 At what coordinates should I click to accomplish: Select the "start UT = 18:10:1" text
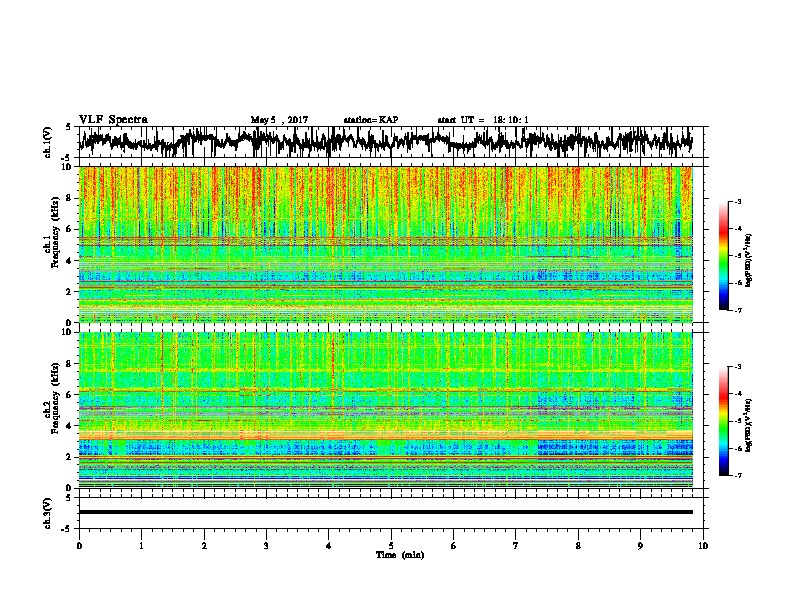[483, 120]
